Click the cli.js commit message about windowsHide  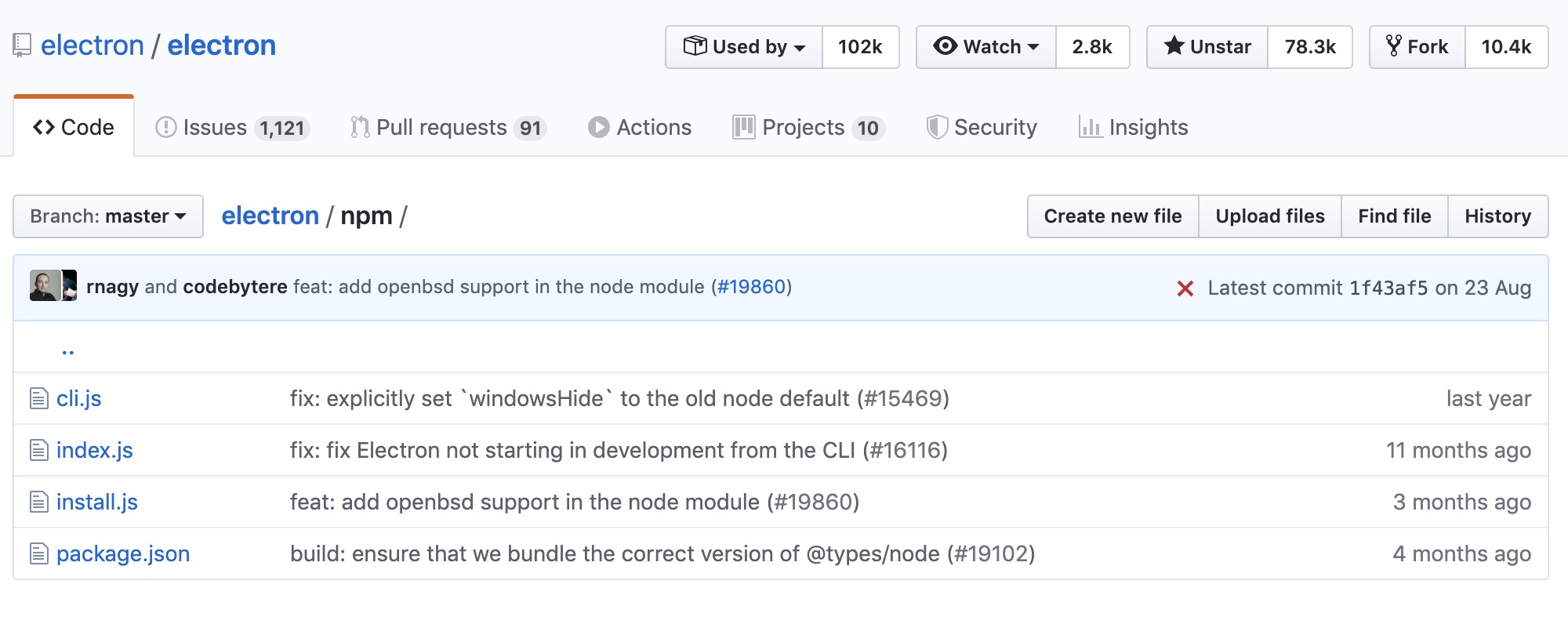pos(619,399)
